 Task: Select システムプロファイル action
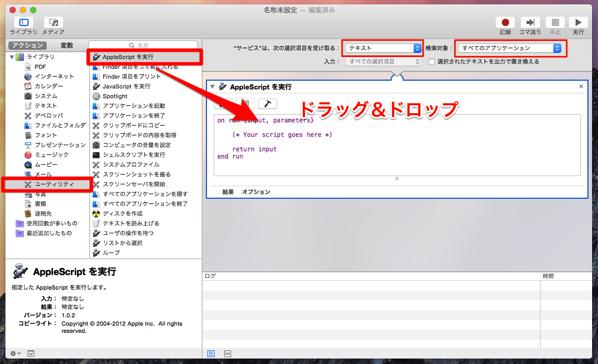pos(131,164)
